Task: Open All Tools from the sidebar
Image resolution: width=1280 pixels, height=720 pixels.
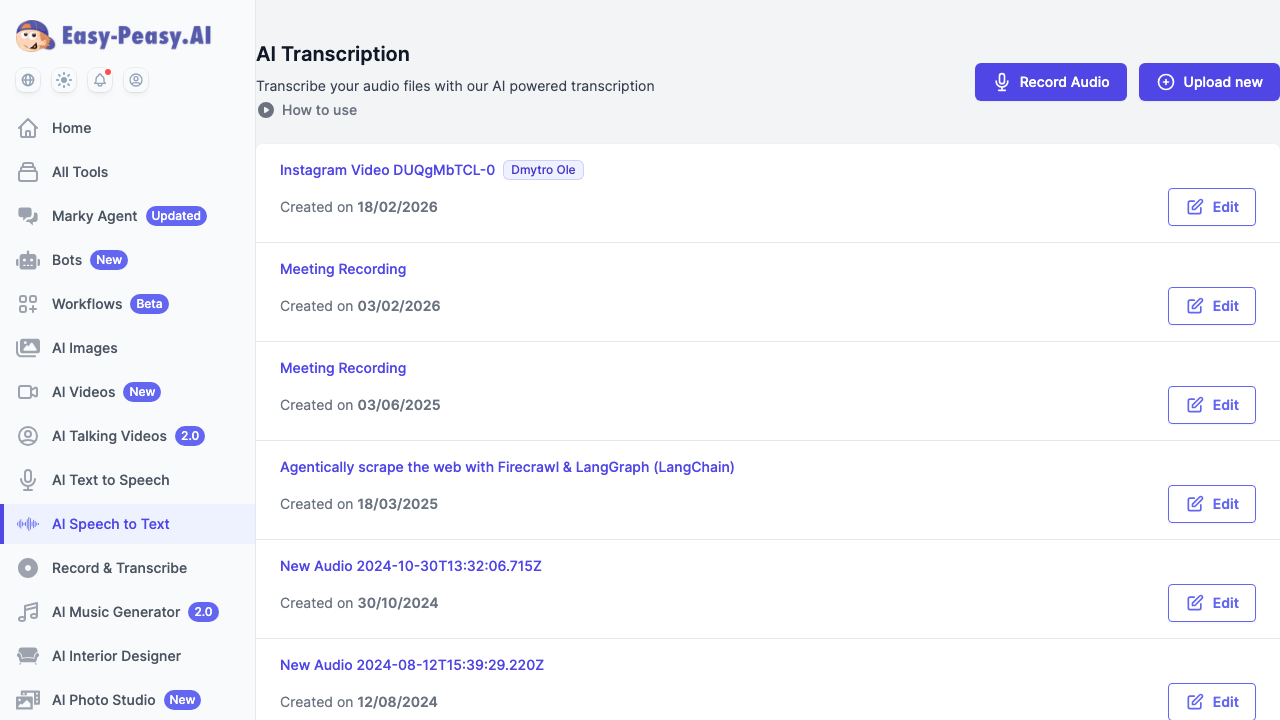Action: 80,172
